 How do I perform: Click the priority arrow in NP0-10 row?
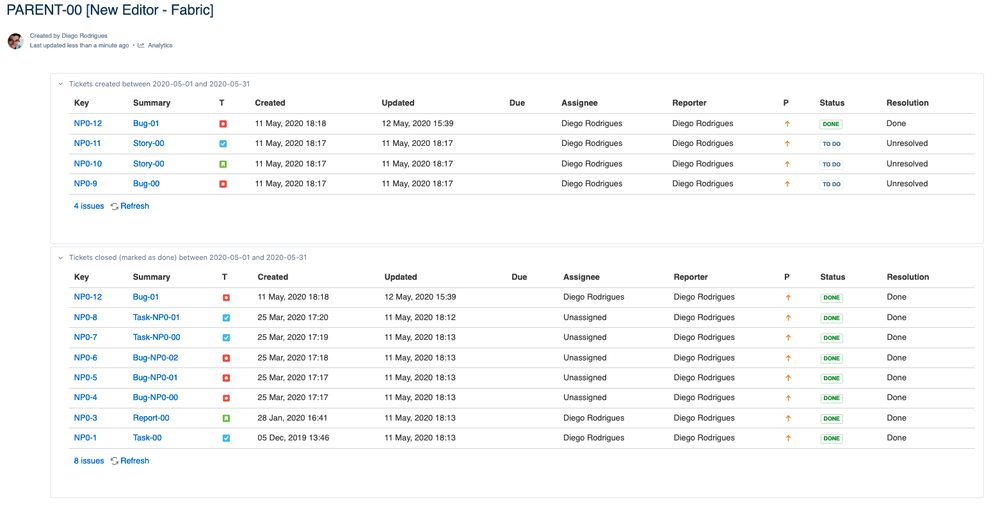pos(787,164)
